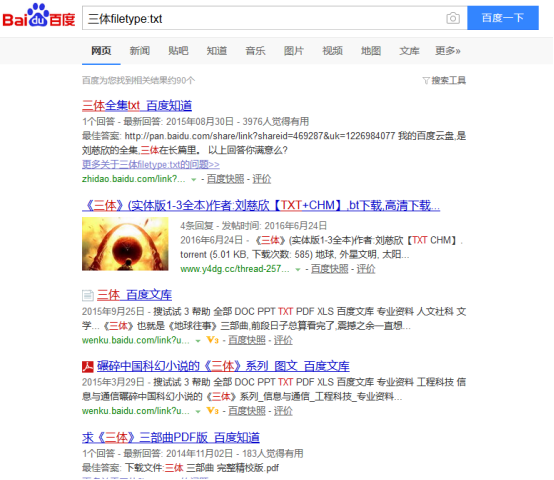Switch to the 新闻 tab
Screen dimensions: 554x480
pos(140,51)
